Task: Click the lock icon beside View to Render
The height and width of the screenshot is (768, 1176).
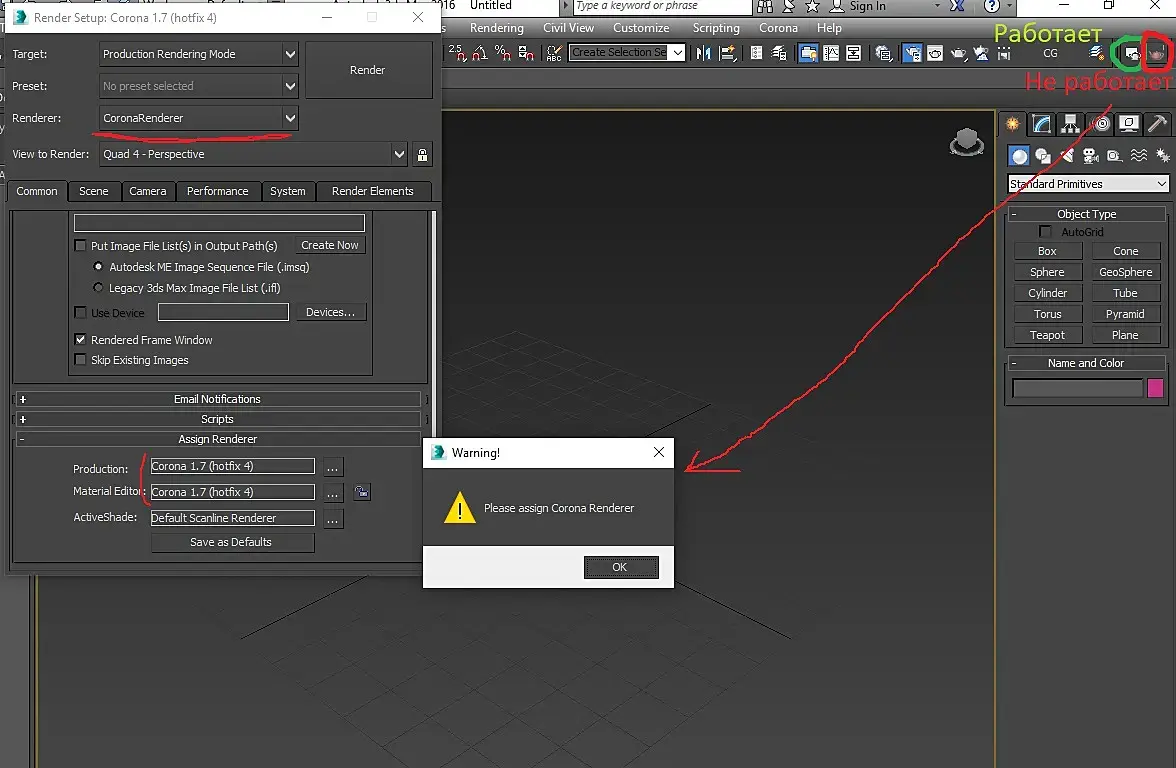Action: tap(422, 154)
